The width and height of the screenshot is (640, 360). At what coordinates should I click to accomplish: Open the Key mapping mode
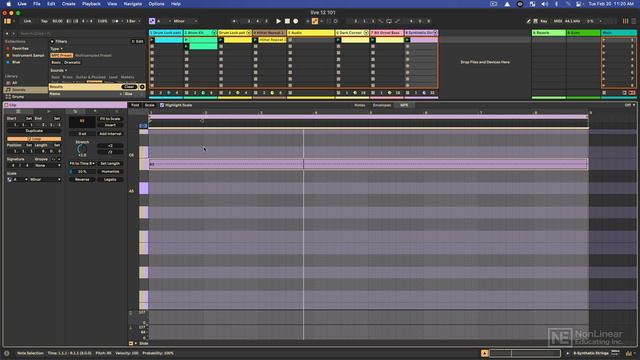pos(544,21)
